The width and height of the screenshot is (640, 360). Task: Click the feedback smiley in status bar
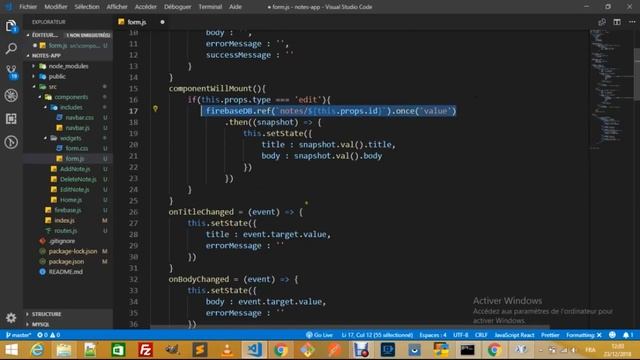pyautogui.click(x=612, y=335)
